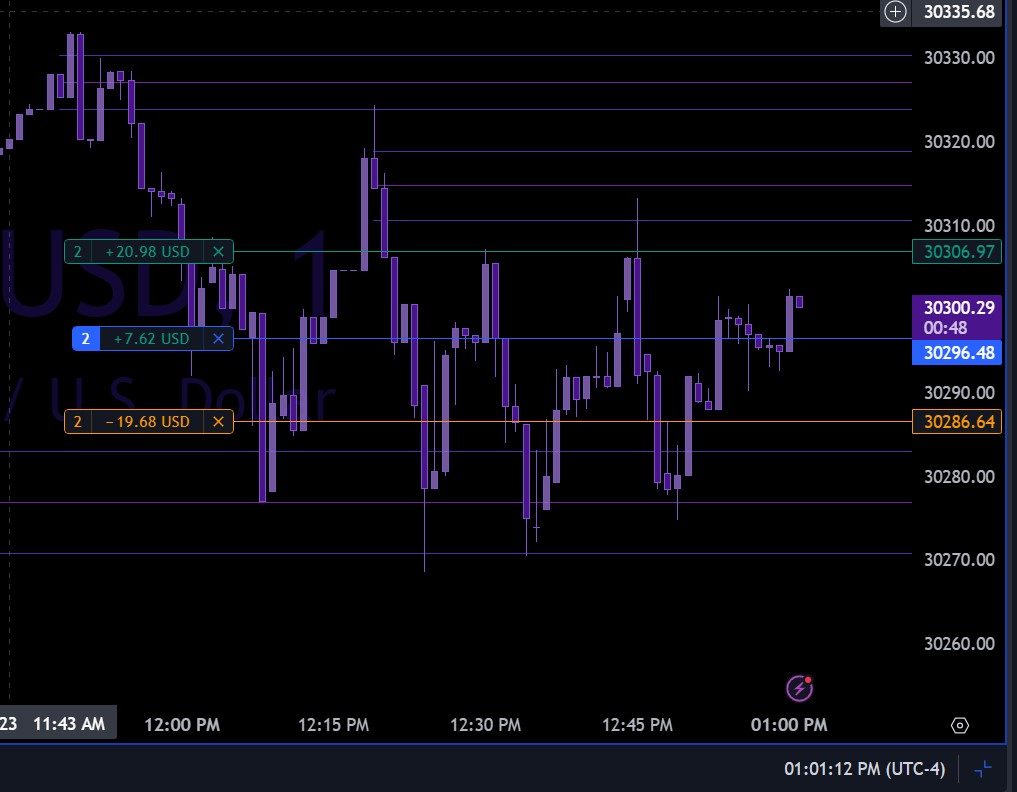Close the take-profit order +20.98 USD
This screenshot has height=792, width=1017.
click(219, 252)
